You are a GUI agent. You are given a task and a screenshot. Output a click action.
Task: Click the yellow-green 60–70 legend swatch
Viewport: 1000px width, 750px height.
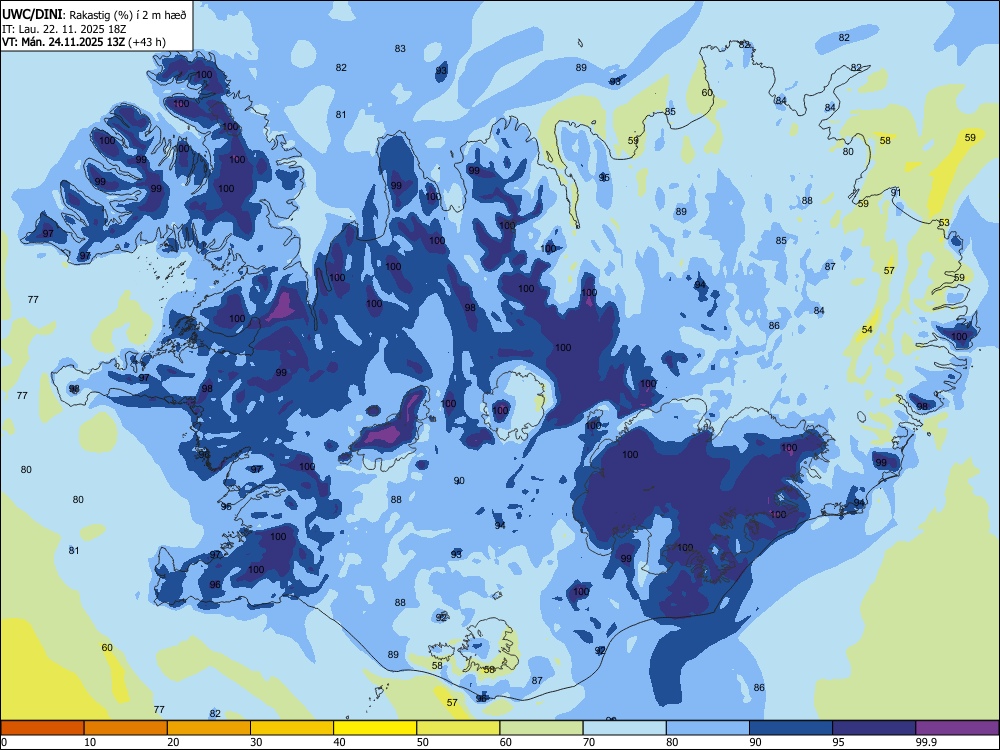[x=541, y=728]
